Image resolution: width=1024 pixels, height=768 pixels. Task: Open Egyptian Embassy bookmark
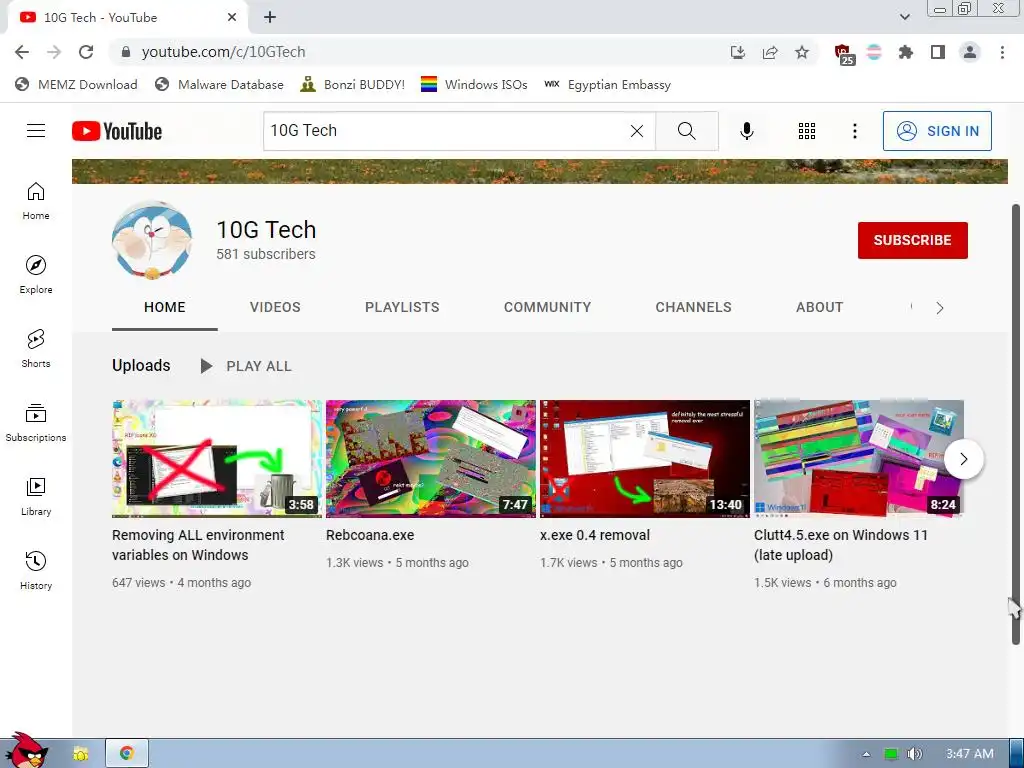pyautogui.click(x=607, y=85)
